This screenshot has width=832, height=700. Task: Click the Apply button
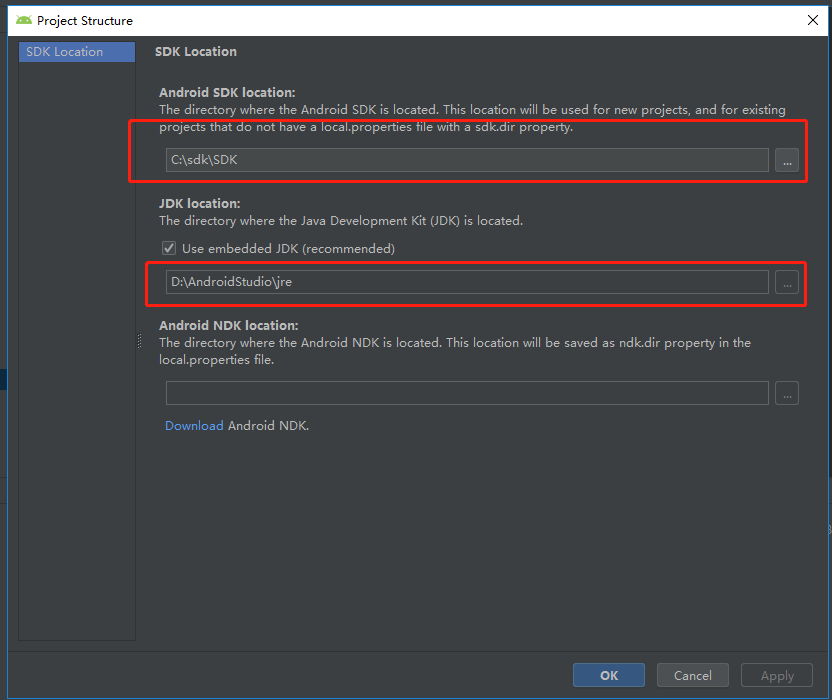point(776,675)
